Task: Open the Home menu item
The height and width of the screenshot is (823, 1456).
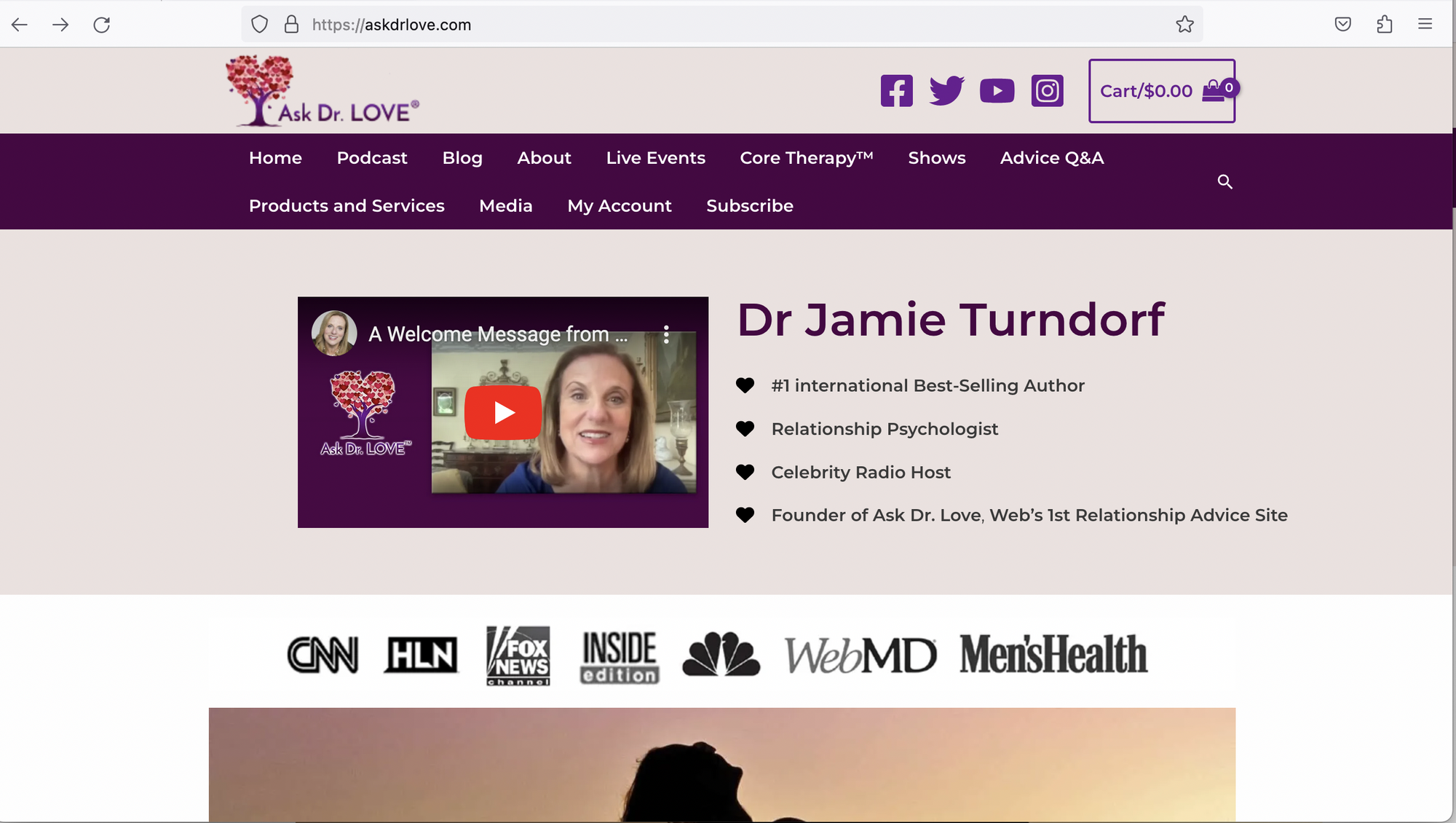Action: tap(275, 158)
